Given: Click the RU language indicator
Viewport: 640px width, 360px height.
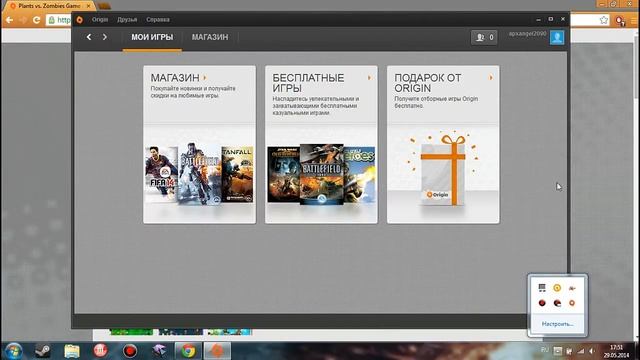Looking at the screenshot, I should point(544,350).
